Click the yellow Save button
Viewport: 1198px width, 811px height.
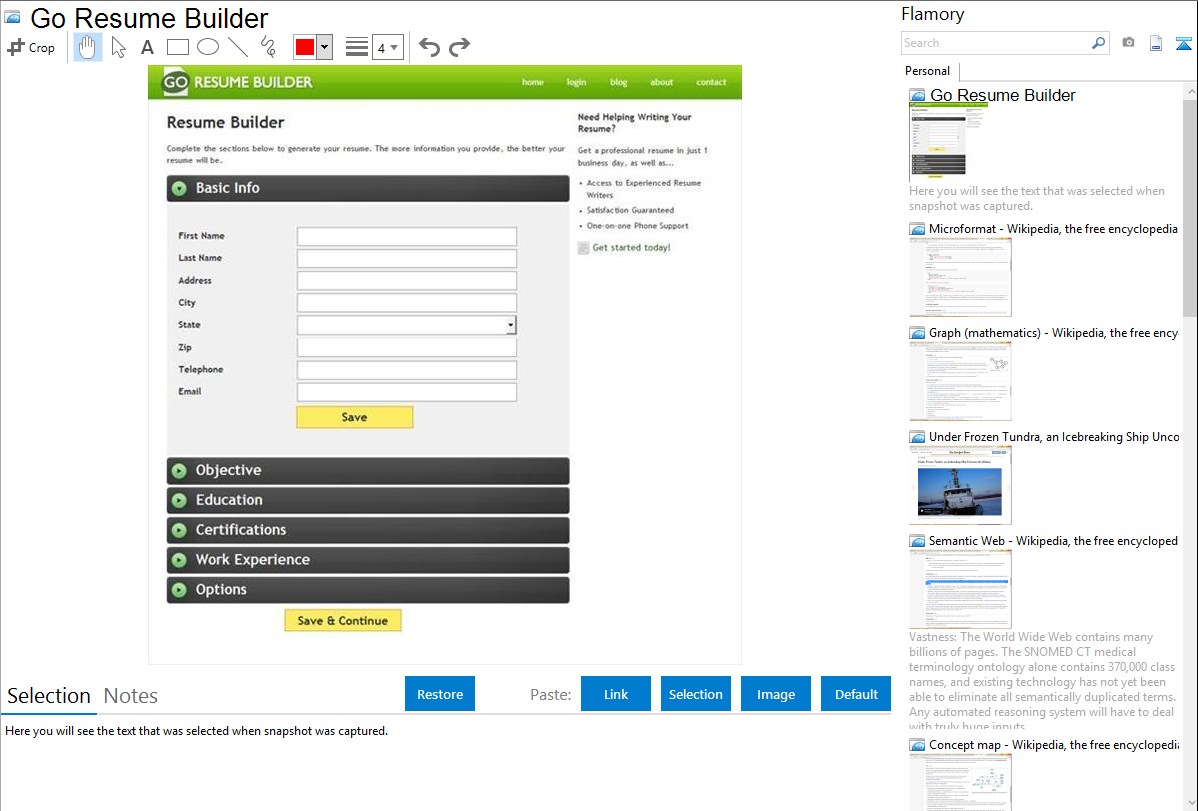355,417
